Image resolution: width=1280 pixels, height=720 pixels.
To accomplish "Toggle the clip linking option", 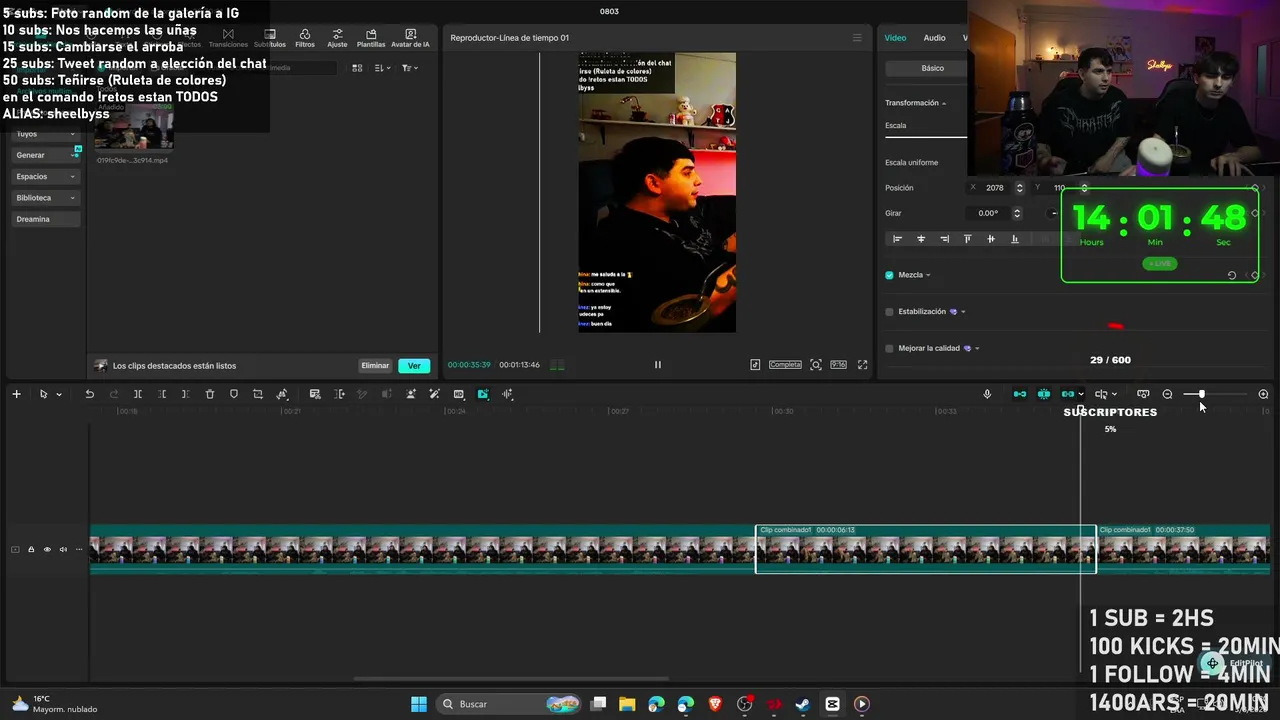I will 1068,394.
